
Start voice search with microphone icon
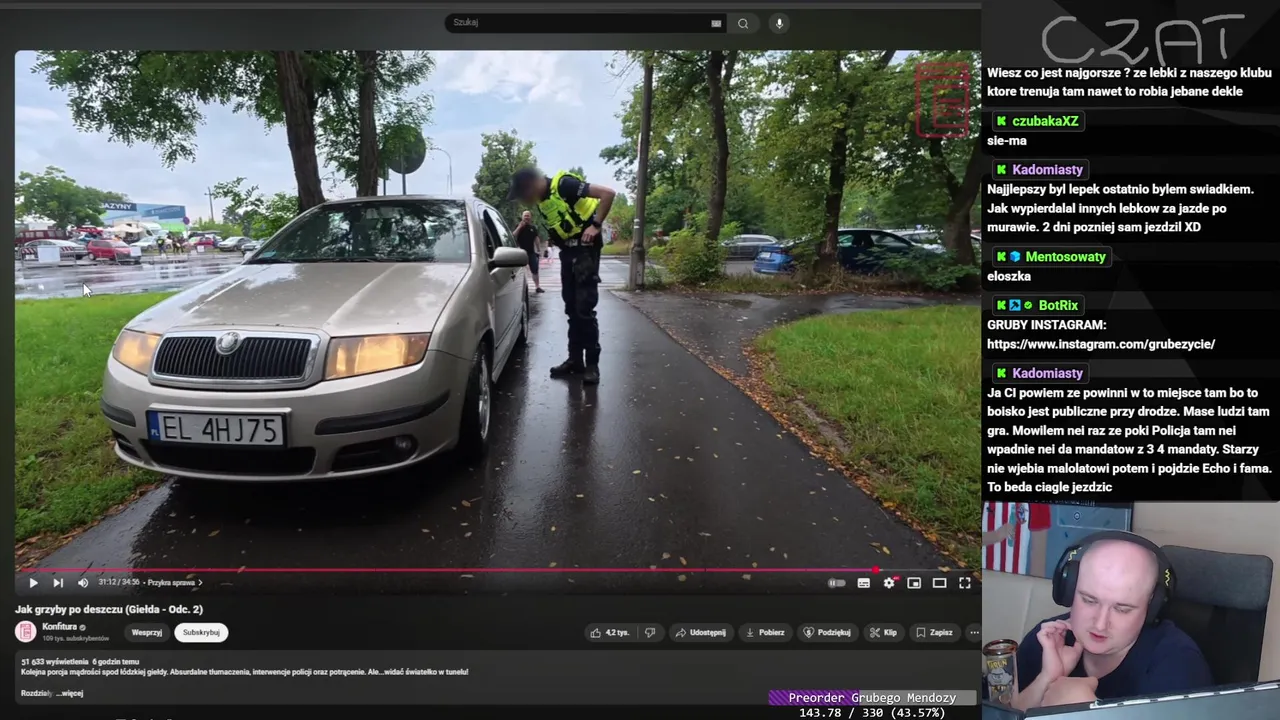779,23
